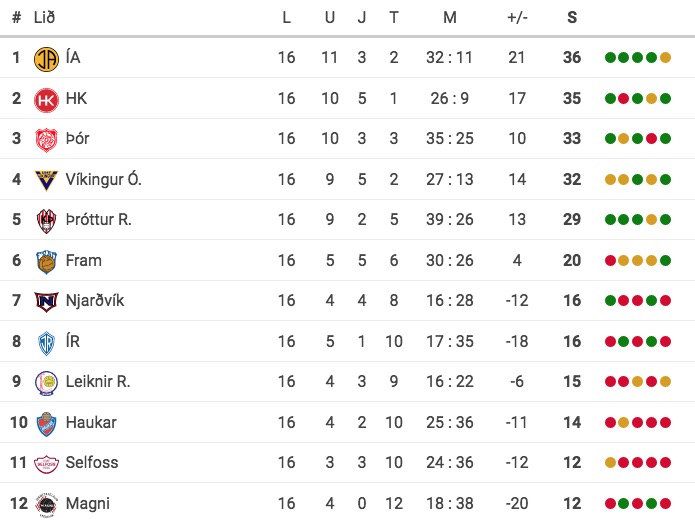Viewport: 695px width, 522px height.
Task: Click HK's goals score 26 : 9
Action: (449, 98)
